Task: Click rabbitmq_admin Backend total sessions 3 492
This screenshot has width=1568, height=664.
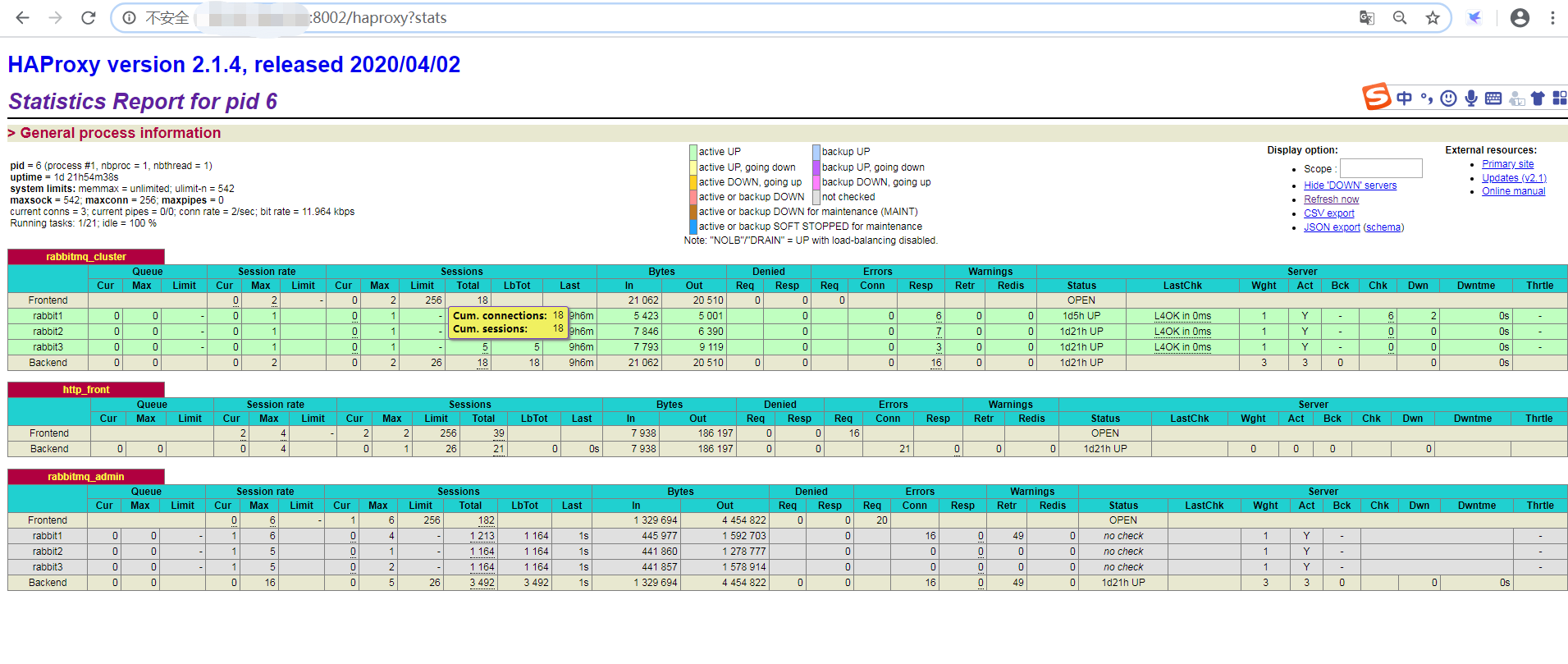Action: pyautogui.click(x=482, y=583)
